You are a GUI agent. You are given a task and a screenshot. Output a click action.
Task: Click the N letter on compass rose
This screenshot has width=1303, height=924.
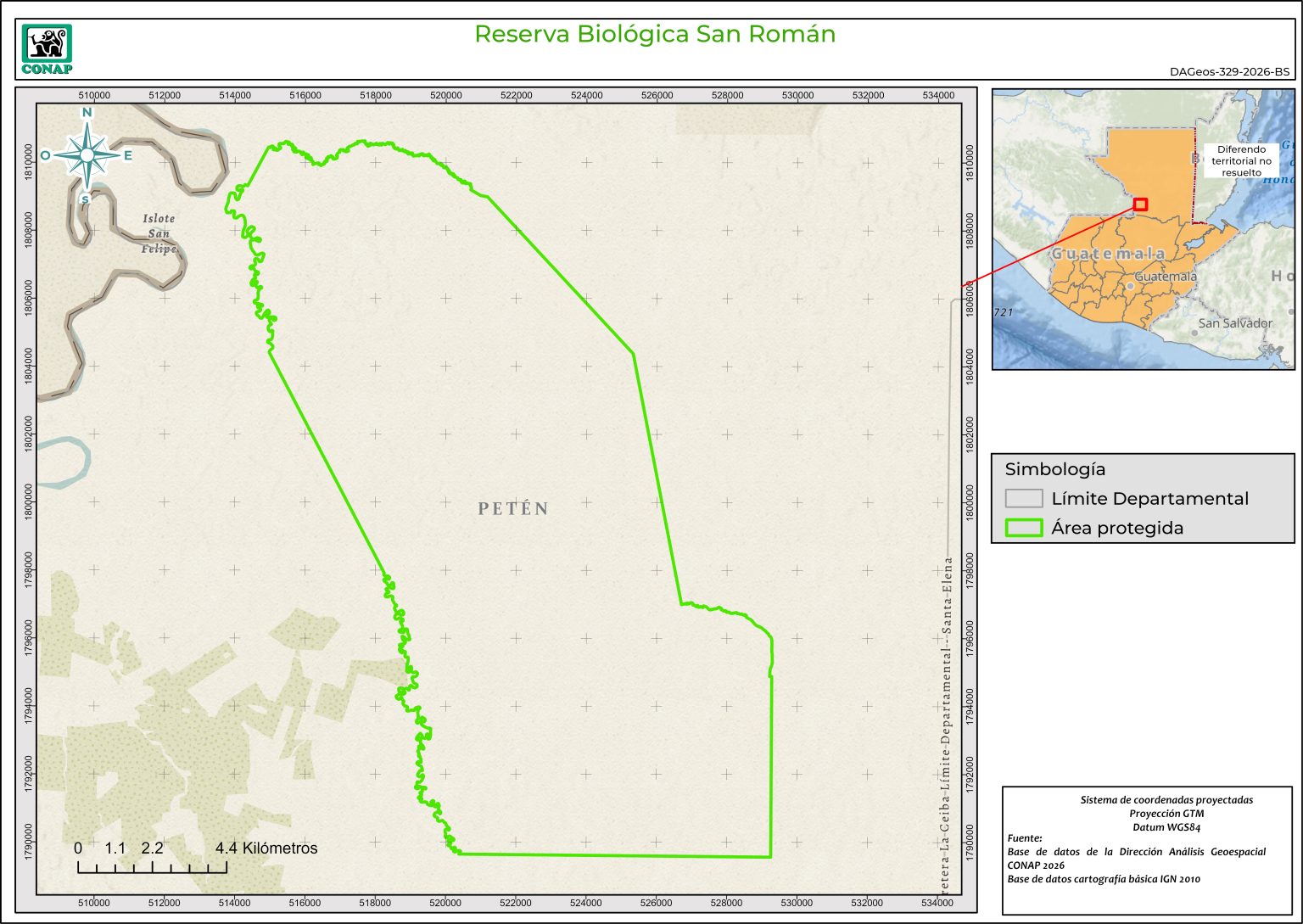pyautogui.click(x=87, y=113)
